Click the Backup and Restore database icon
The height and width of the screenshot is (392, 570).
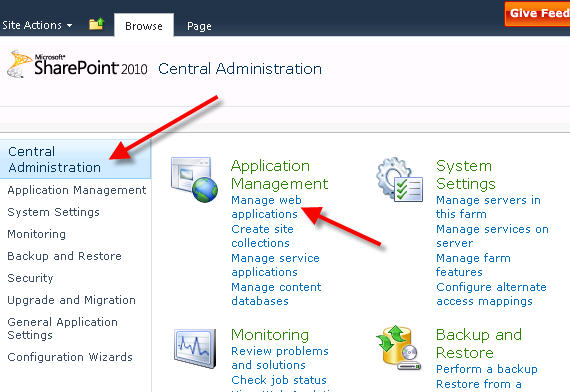pos(399,348)
